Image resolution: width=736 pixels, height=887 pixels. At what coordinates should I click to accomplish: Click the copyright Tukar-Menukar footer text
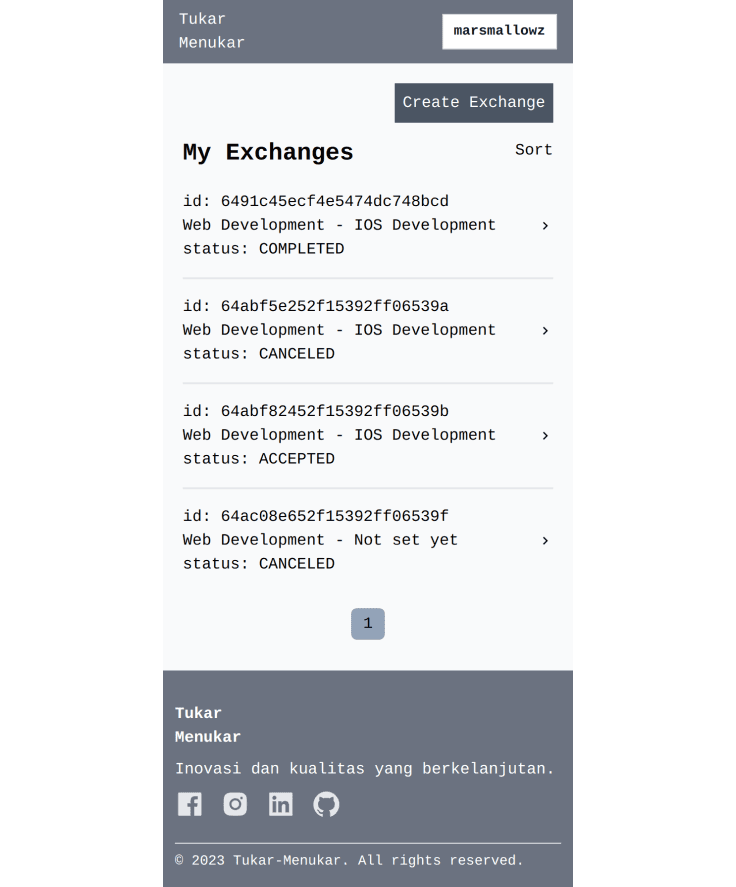click(x=349, y=861)
